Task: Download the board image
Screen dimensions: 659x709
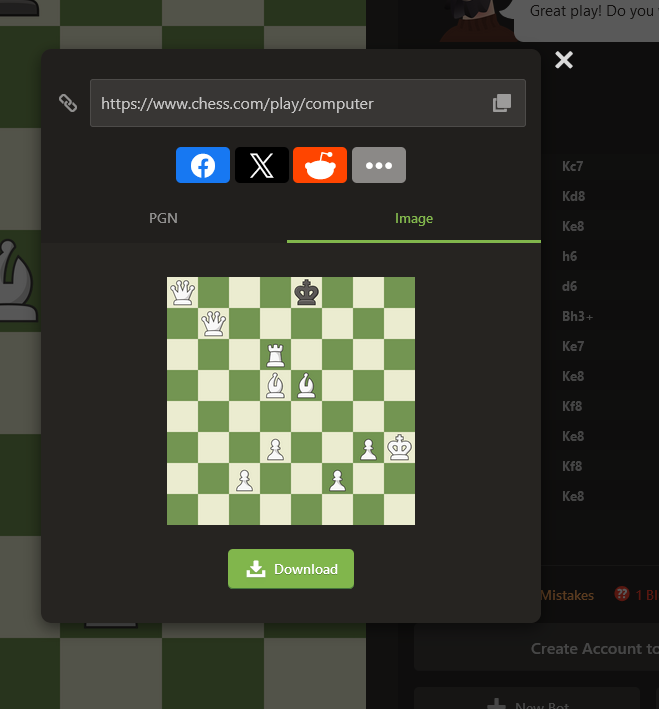Action: [291, 569]
